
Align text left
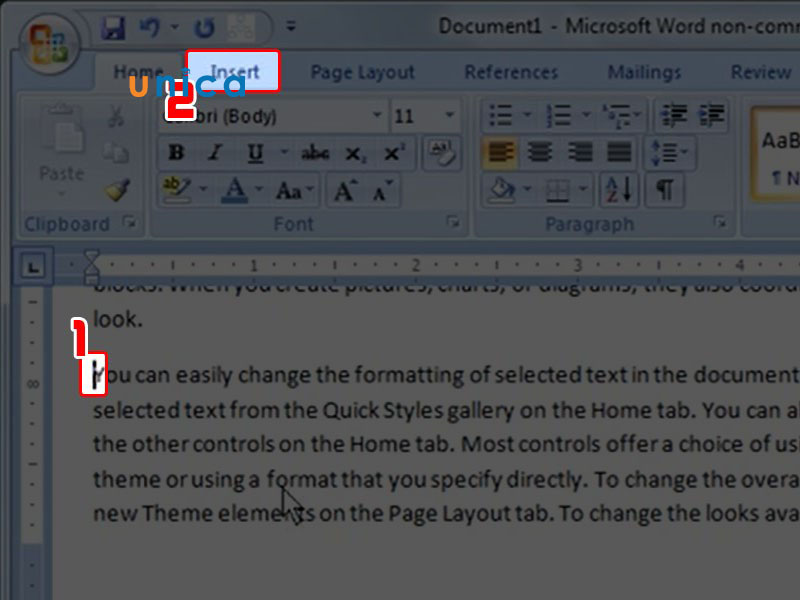pos(501,152)
